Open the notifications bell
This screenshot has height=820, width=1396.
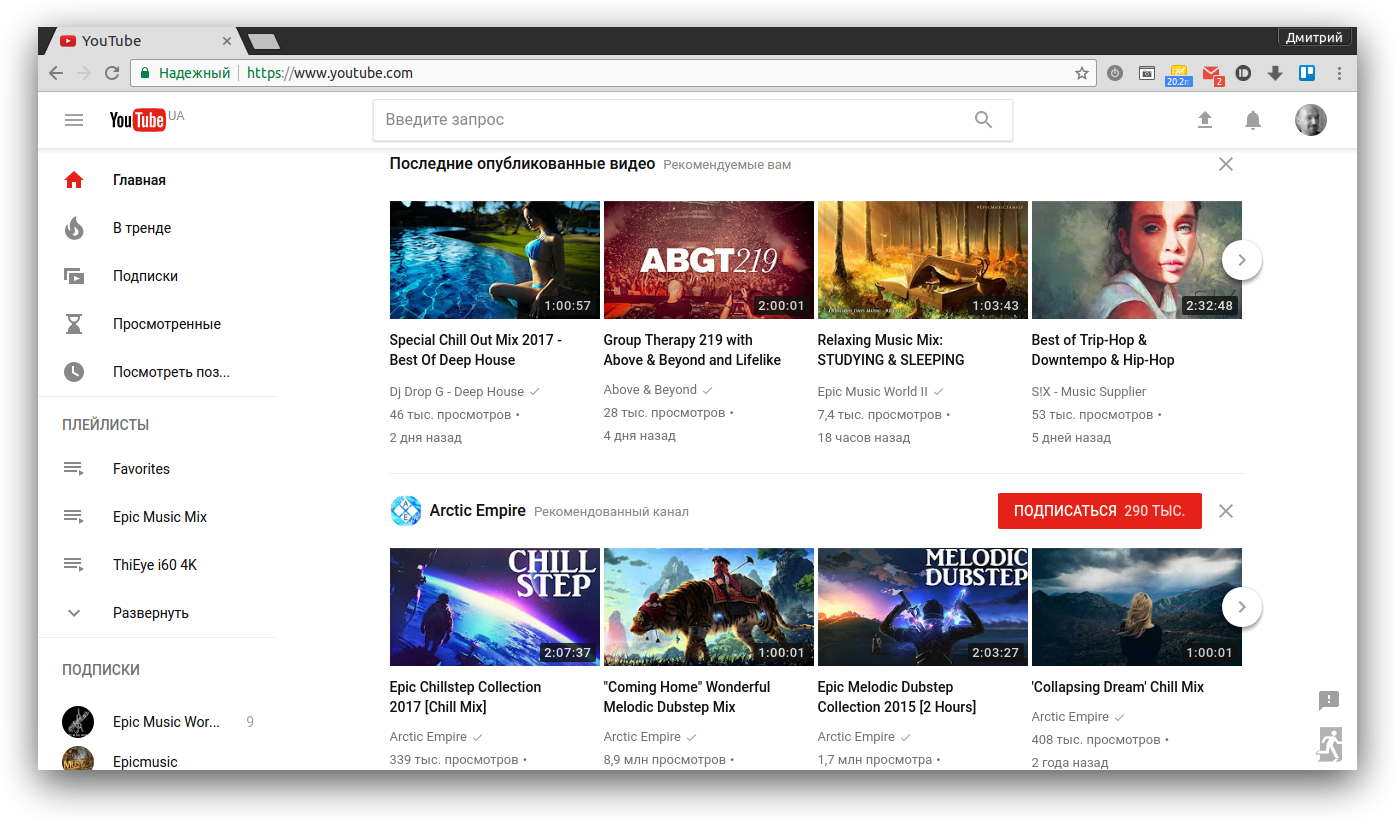pos(1253,120)
